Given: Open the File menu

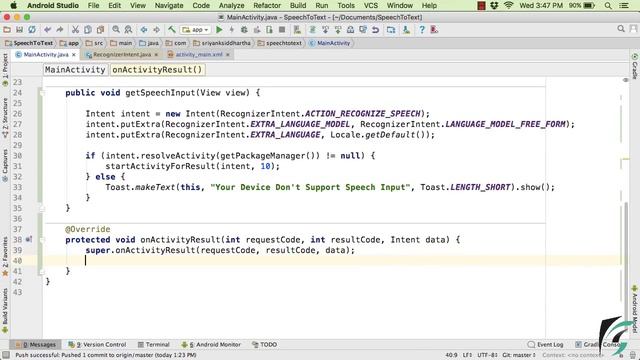Looking at the screenshot, I should point(93,6).
